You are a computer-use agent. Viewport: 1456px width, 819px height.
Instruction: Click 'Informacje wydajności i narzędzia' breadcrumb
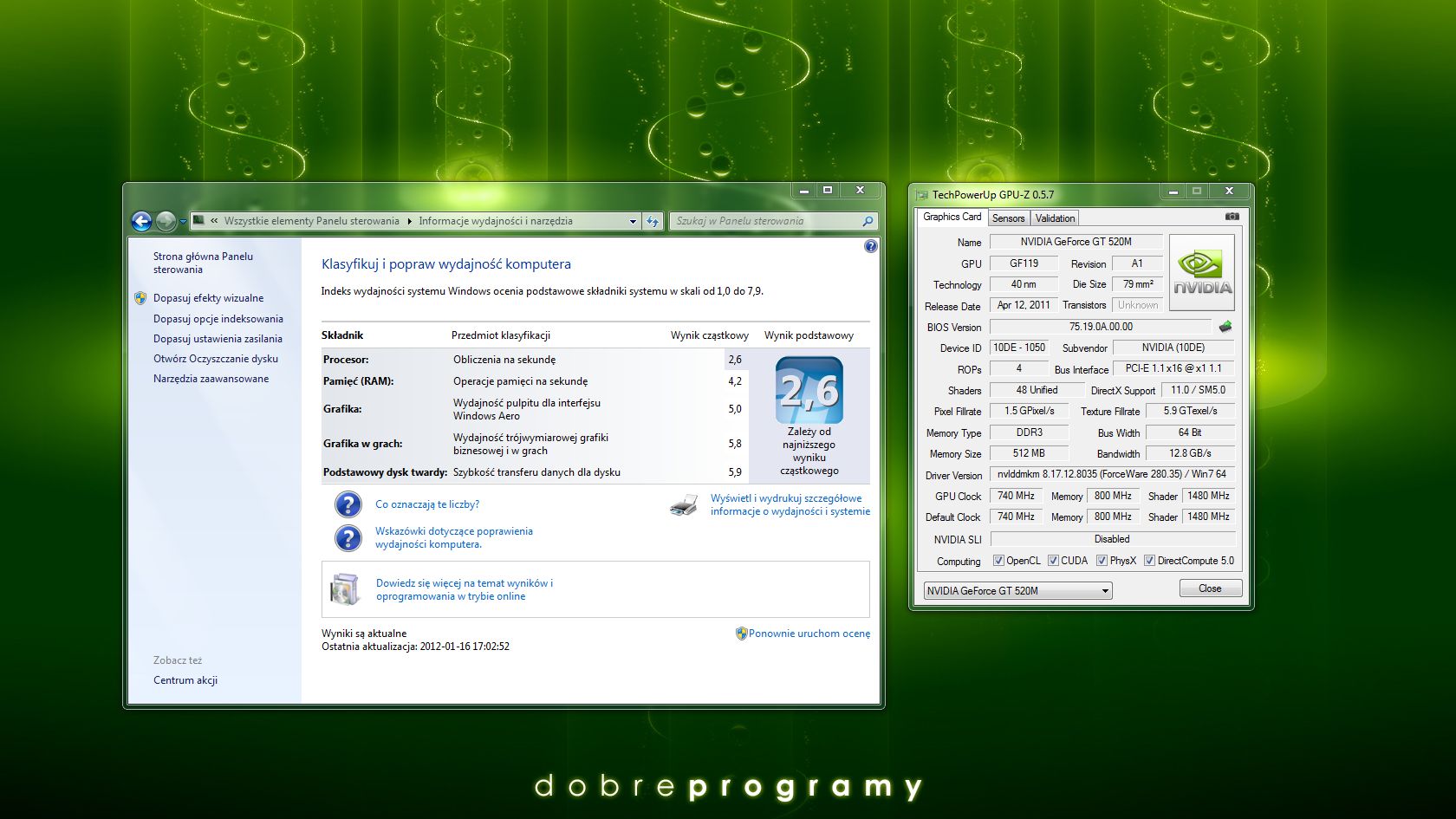496,221
